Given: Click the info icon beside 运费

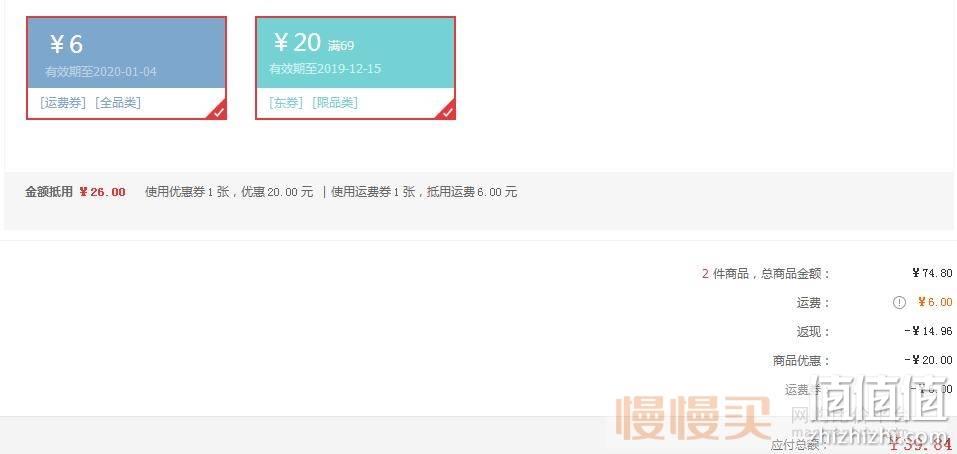Looking at the screenshot, I should click(899, 303).
